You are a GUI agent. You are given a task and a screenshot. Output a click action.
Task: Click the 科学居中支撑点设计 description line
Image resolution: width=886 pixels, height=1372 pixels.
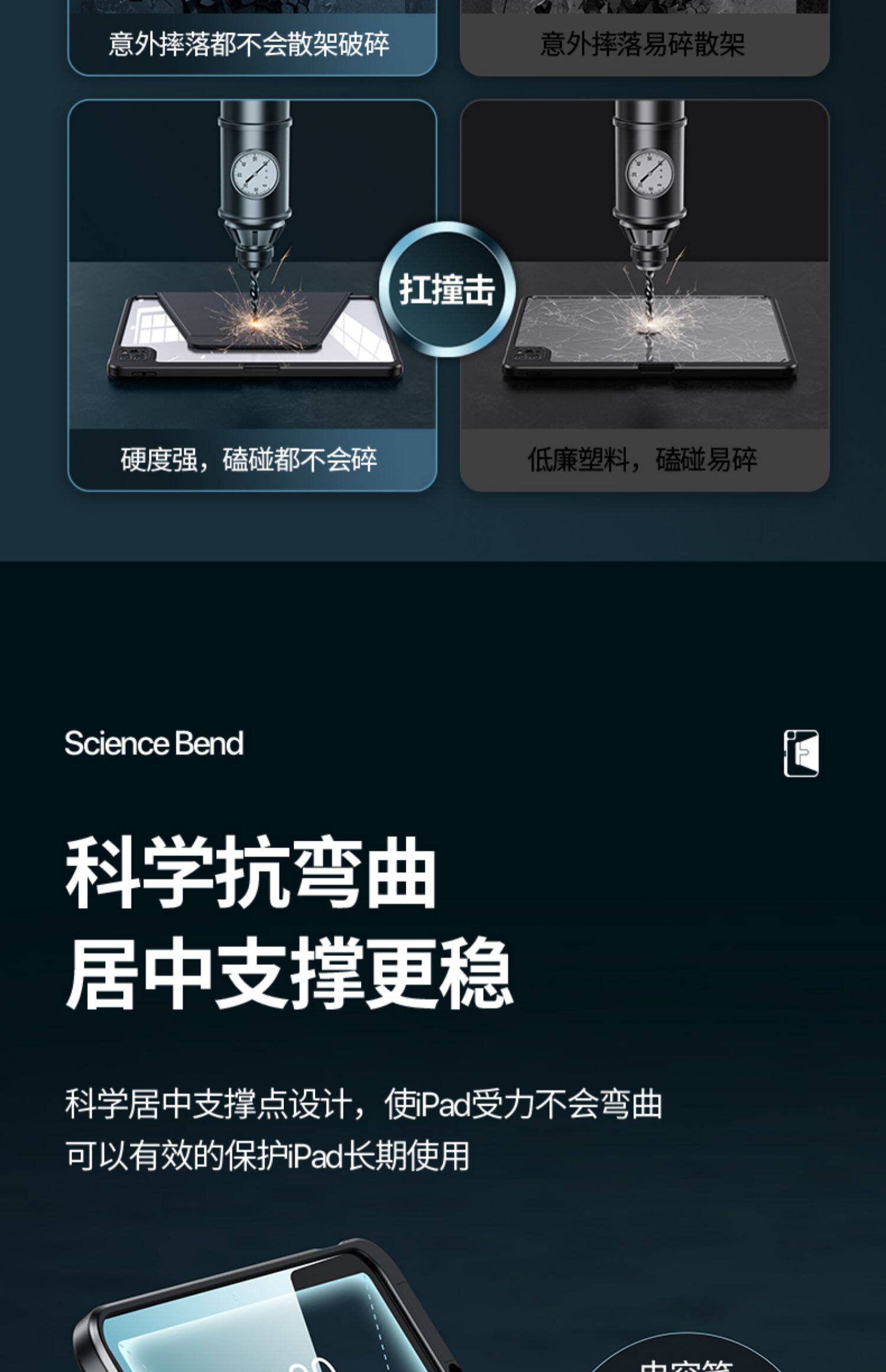[x=363, y=1103]
